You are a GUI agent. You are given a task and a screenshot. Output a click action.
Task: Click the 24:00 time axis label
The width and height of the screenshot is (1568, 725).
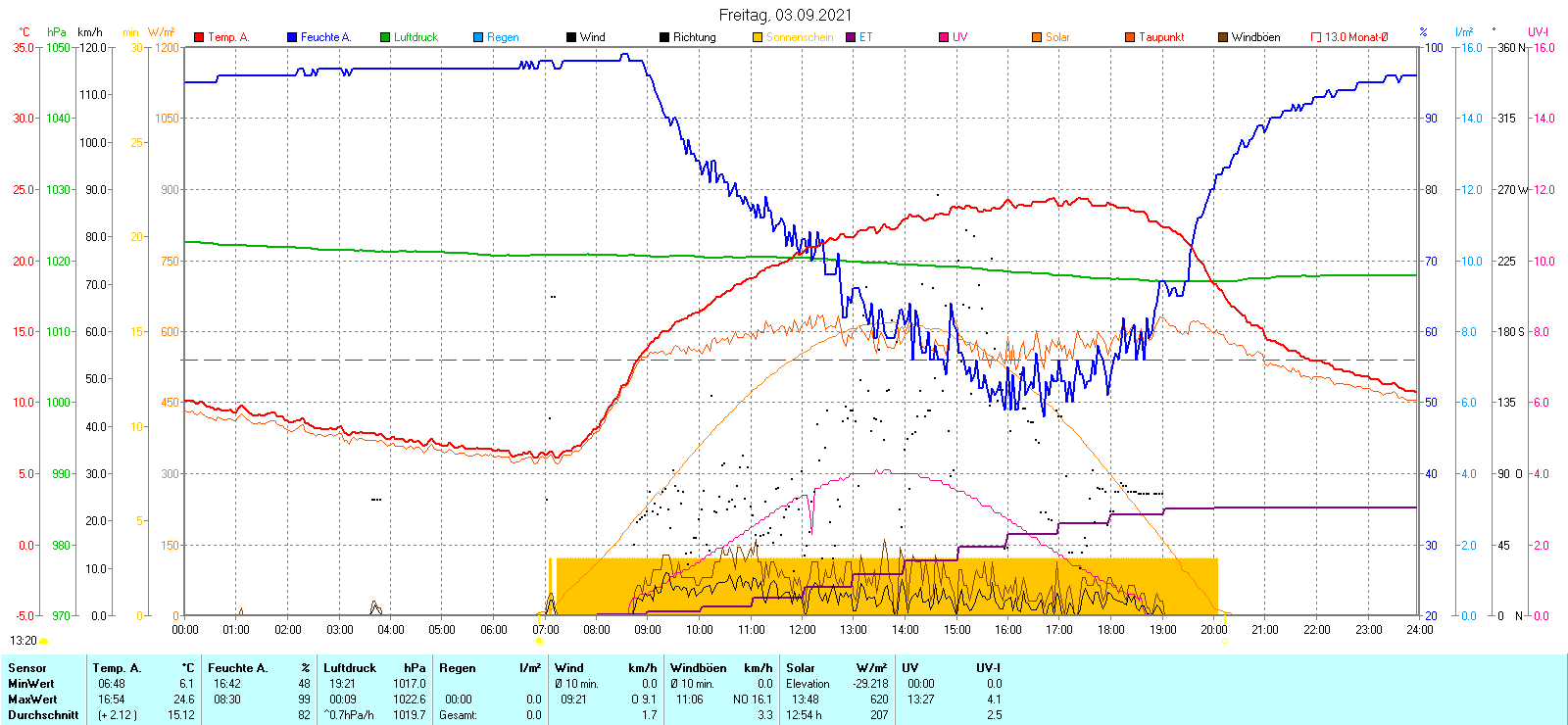1420,630
